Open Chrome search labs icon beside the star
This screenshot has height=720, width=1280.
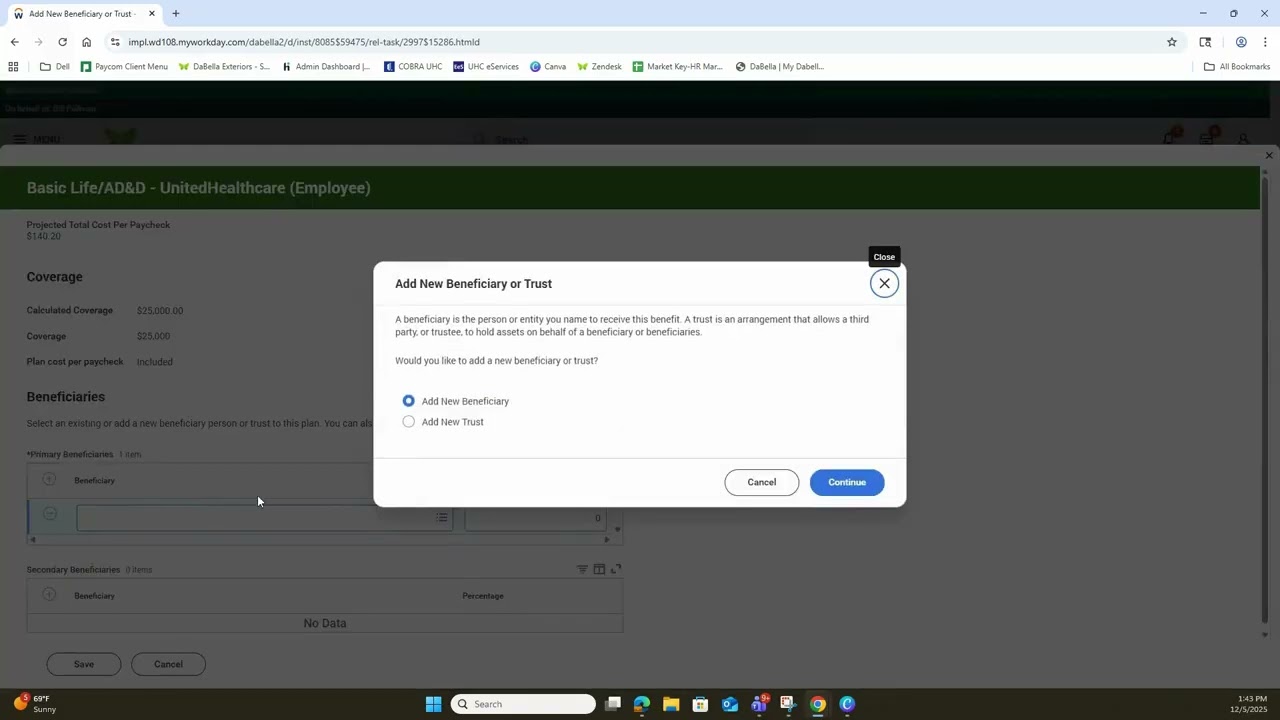[x=1205, y=42]
